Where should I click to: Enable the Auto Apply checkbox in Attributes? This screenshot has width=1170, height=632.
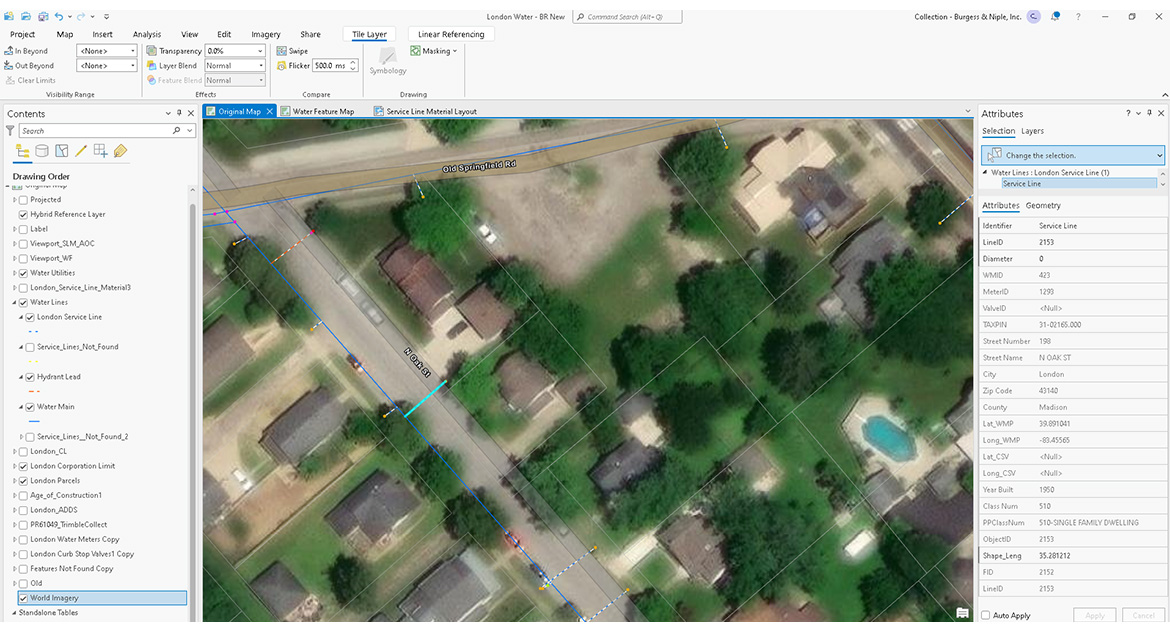[x=986, y=615]
